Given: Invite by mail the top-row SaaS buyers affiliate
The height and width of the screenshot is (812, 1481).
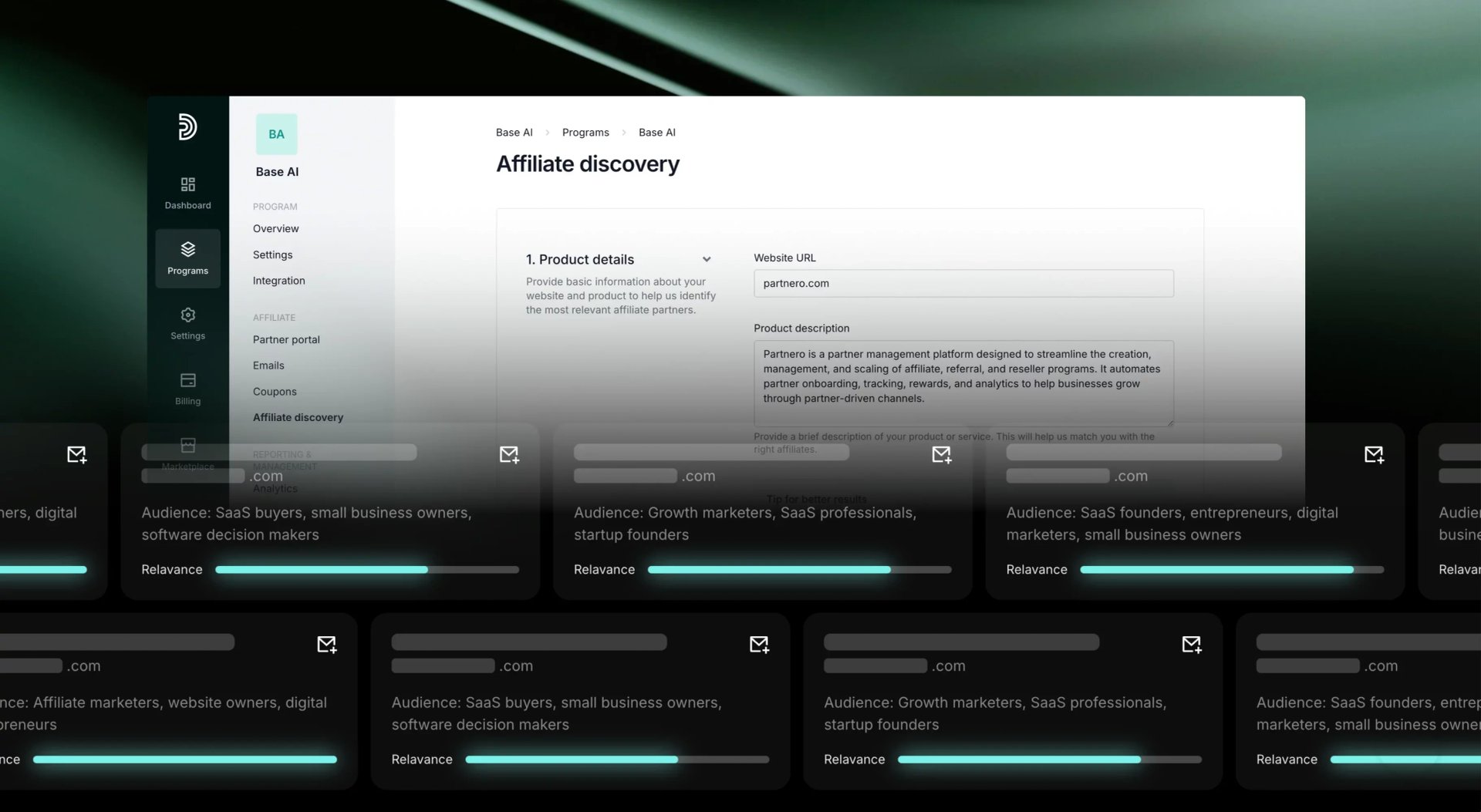Looking at the screenshot, I should (x=509, y=454).
